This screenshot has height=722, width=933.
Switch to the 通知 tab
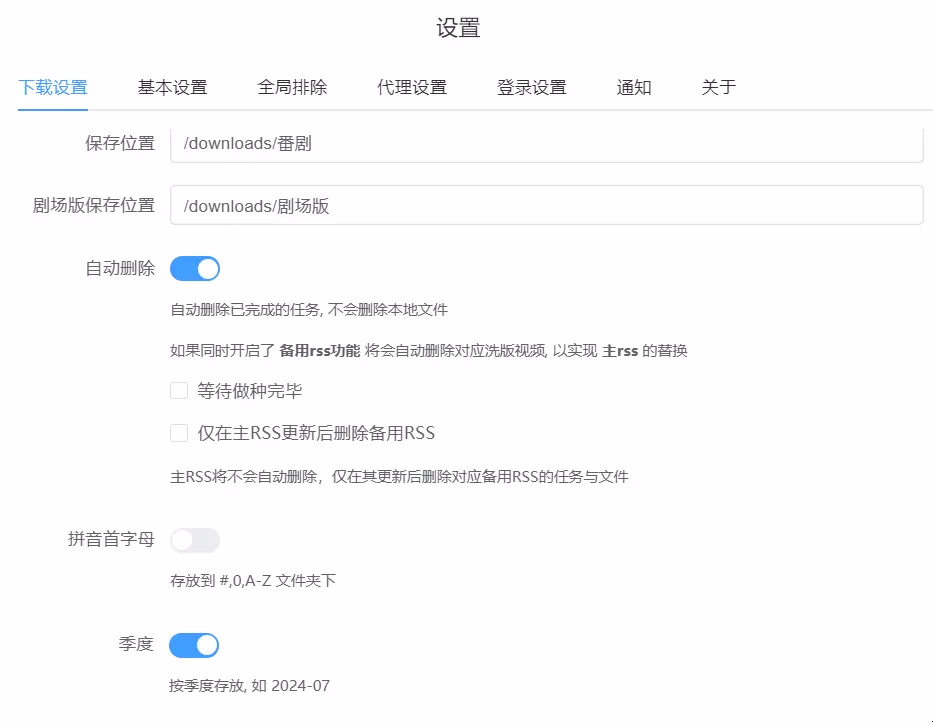tap(634, 87)
